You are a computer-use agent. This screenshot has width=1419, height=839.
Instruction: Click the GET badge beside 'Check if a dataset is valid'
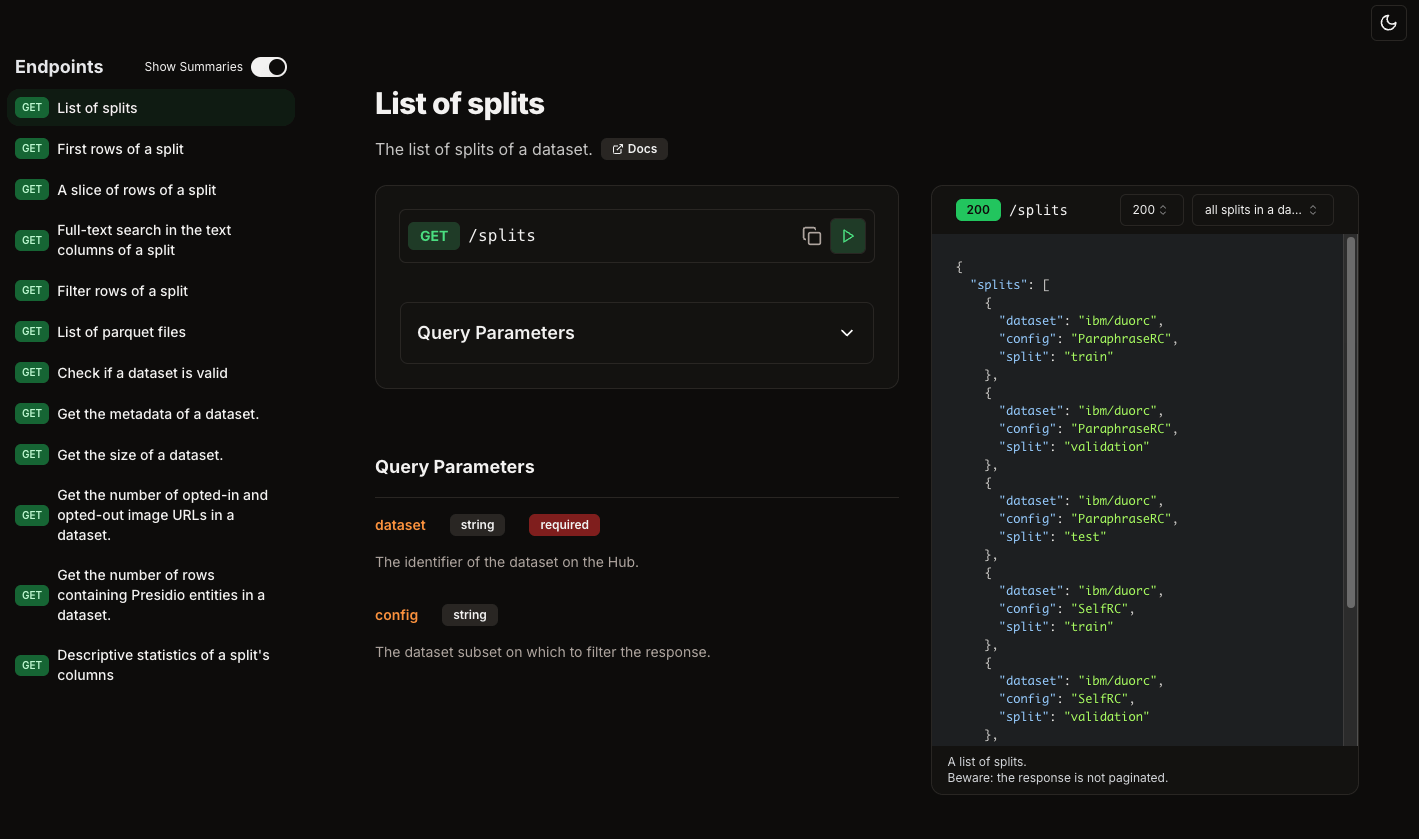31,372
